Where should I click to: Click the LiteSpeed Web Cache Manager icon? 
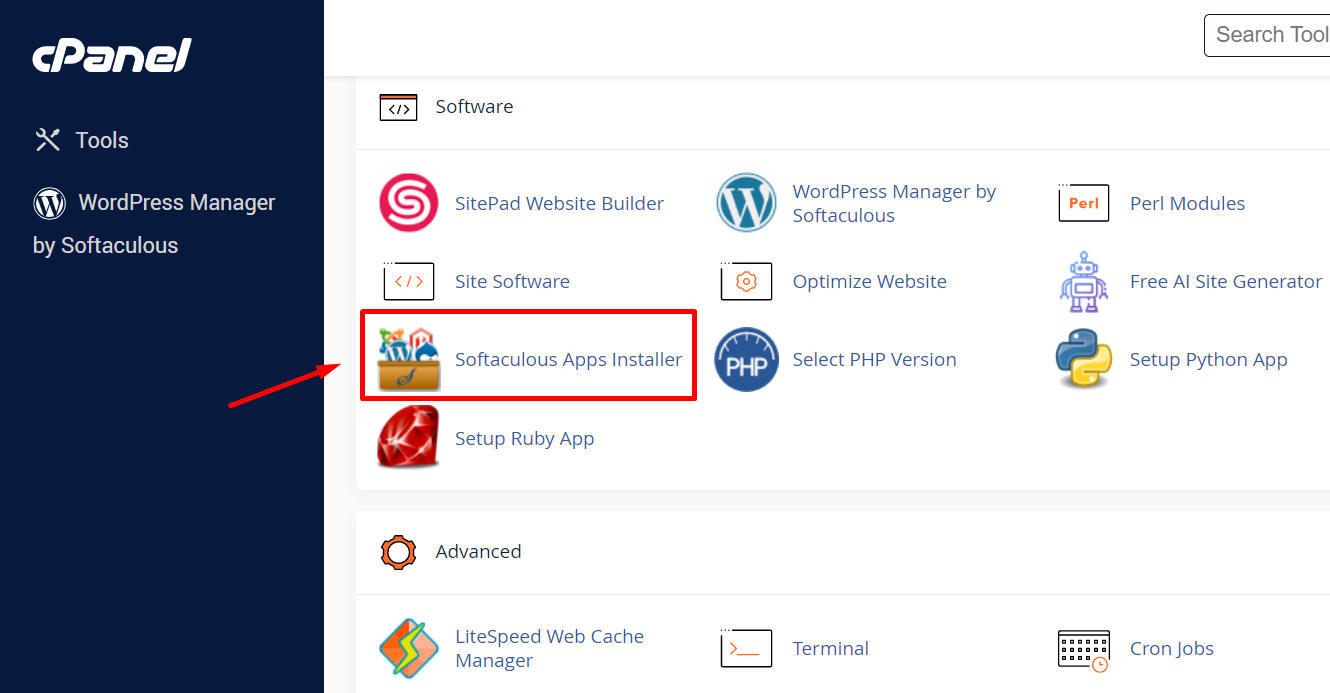408,648
